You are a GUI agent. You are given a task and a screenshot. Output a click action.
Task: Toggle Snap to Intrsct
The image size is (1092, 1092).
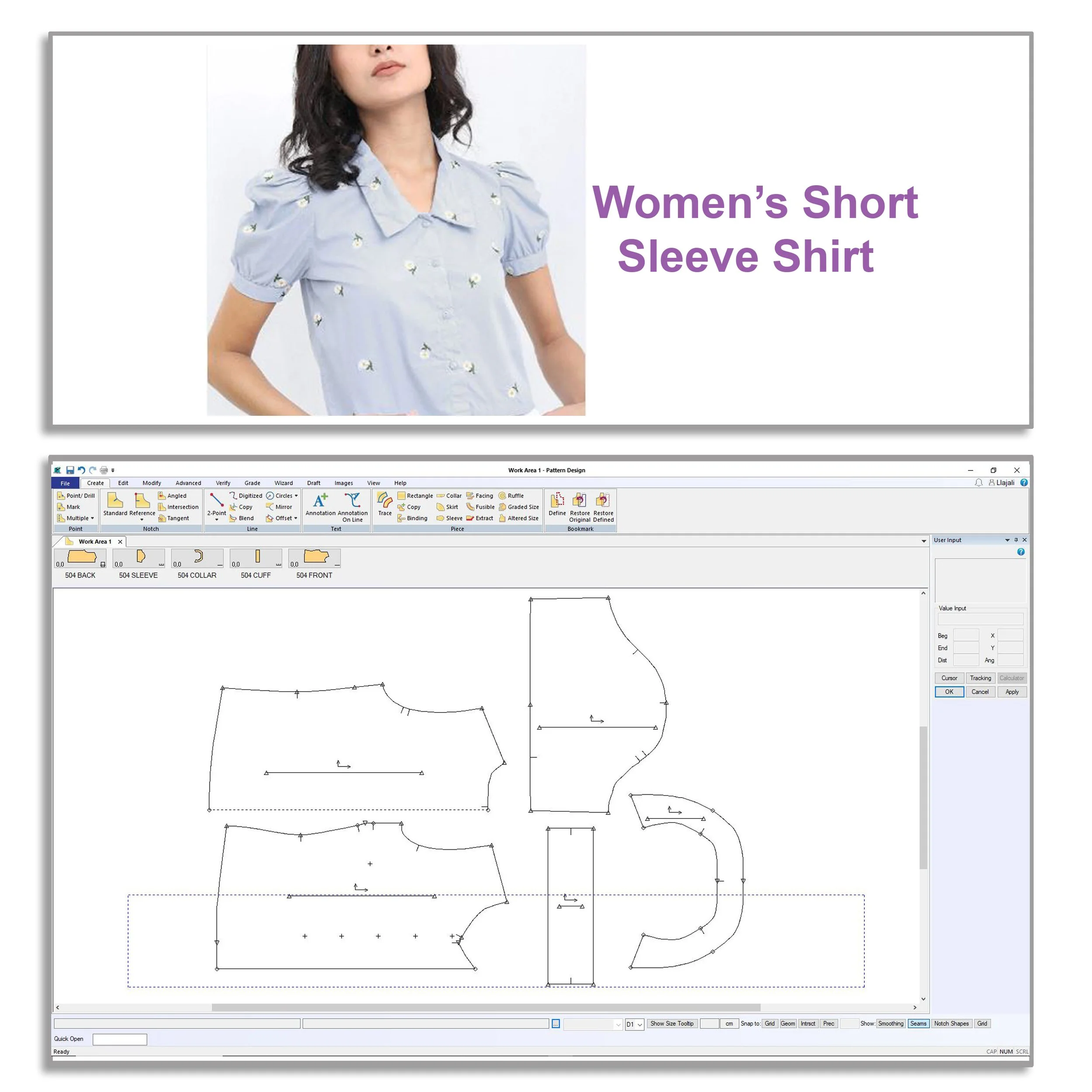pyautogui.click(x=808, y=1023)
